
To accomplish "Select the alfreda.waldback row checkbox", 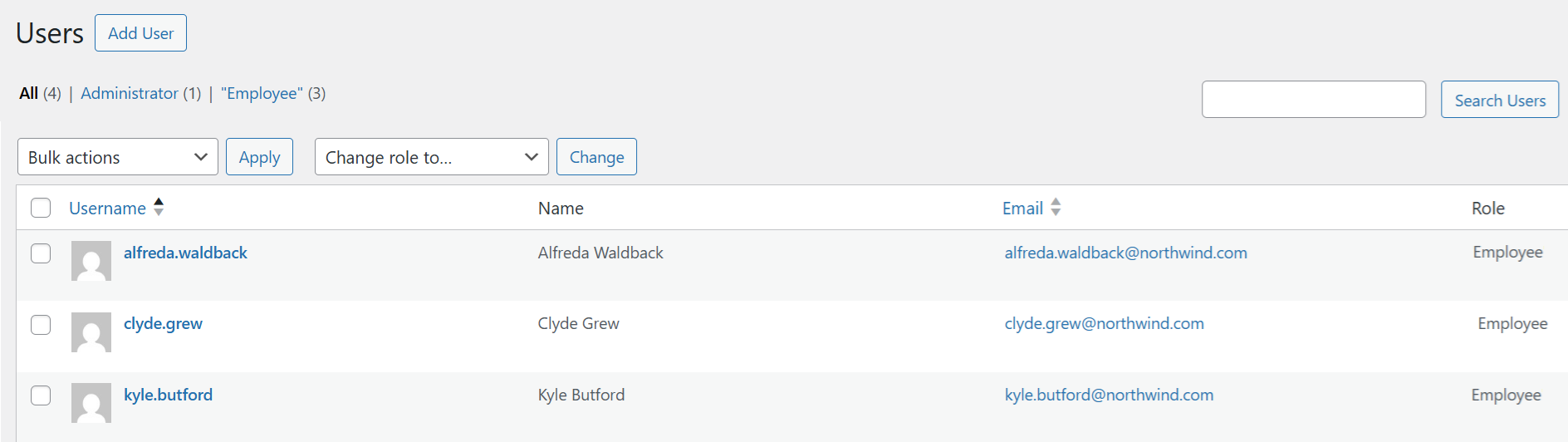I will point(41,253).
